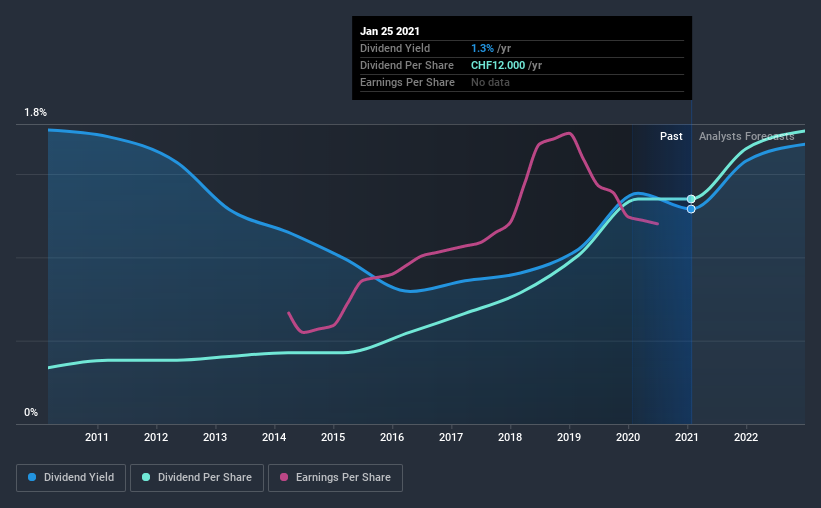This screenshot has width=821, height=508.
Task: Select the 2015 year axis label
Action: [333, 437]
